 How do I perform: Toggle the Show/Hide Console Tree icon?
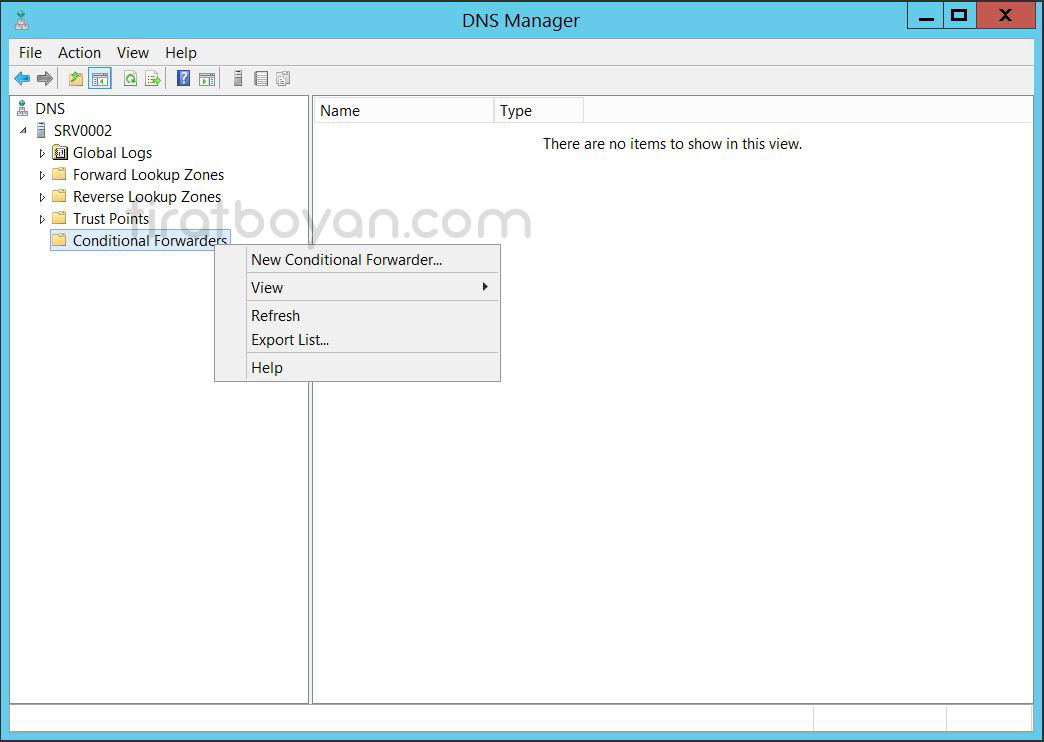pyautogui.click(x=100, y=79)
